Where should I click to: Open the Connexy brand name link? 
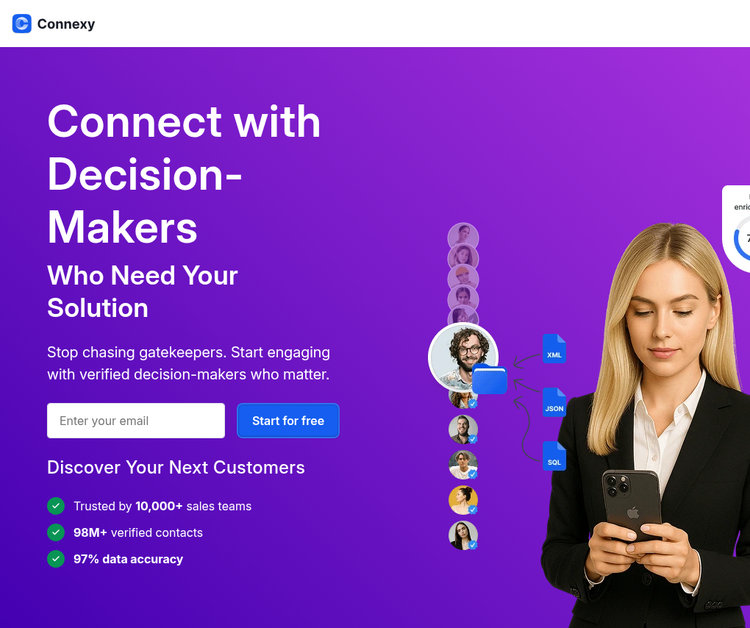pyautogui.click(x=66, y=24)
